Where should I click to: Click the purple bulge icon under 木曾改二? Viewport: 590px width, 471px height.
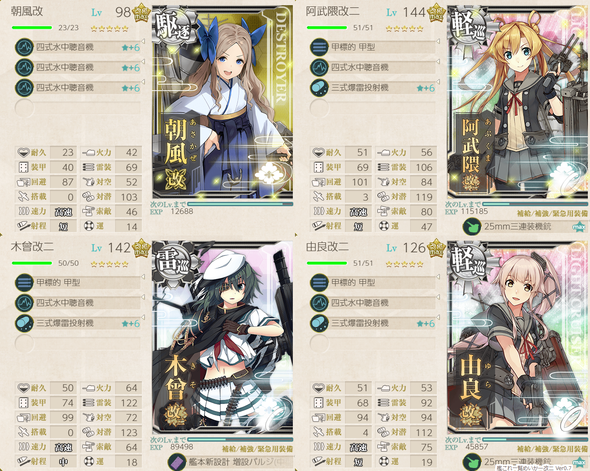click(177, 462)
